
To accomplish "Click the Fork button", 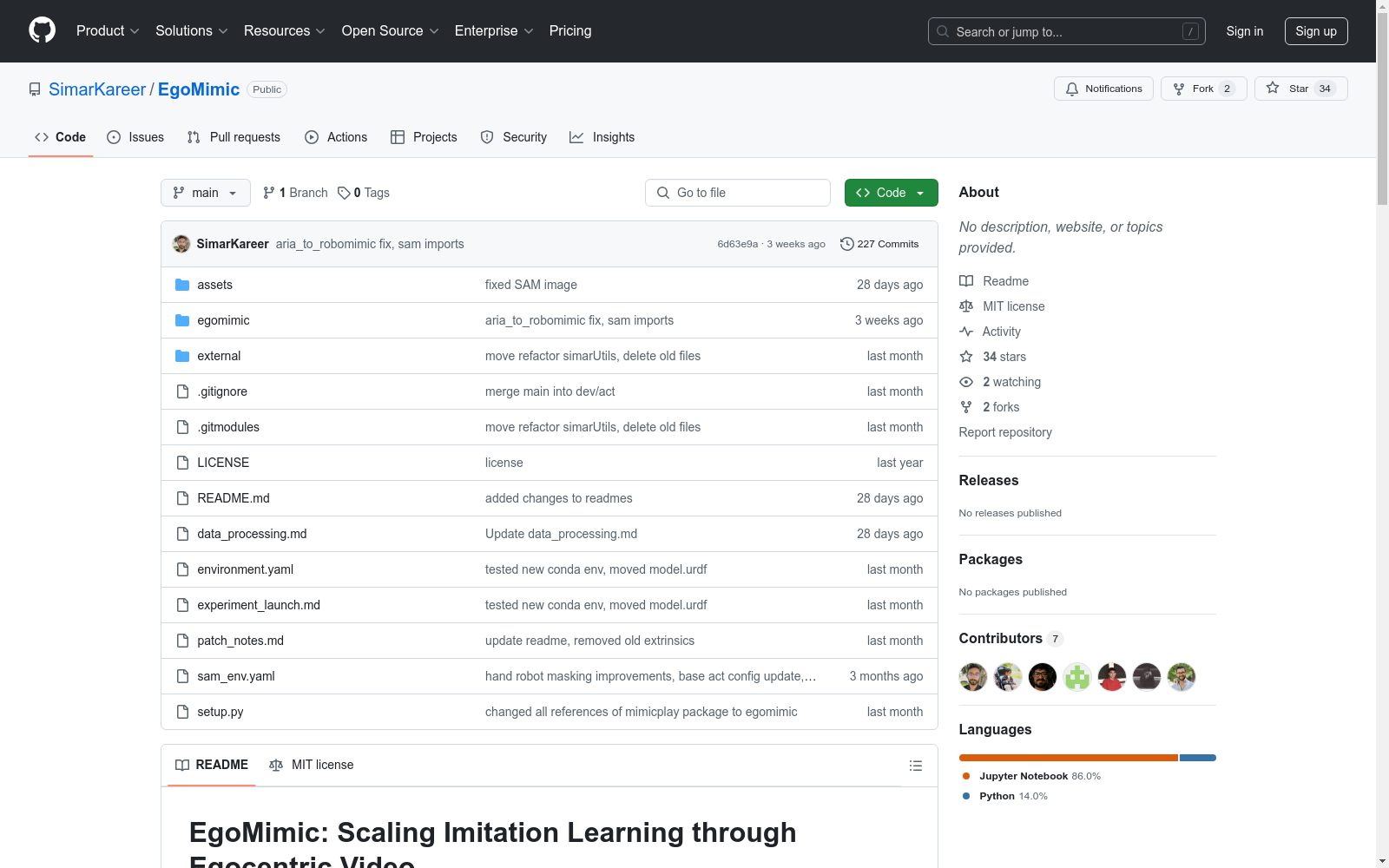I will [x=1204, y=89].
